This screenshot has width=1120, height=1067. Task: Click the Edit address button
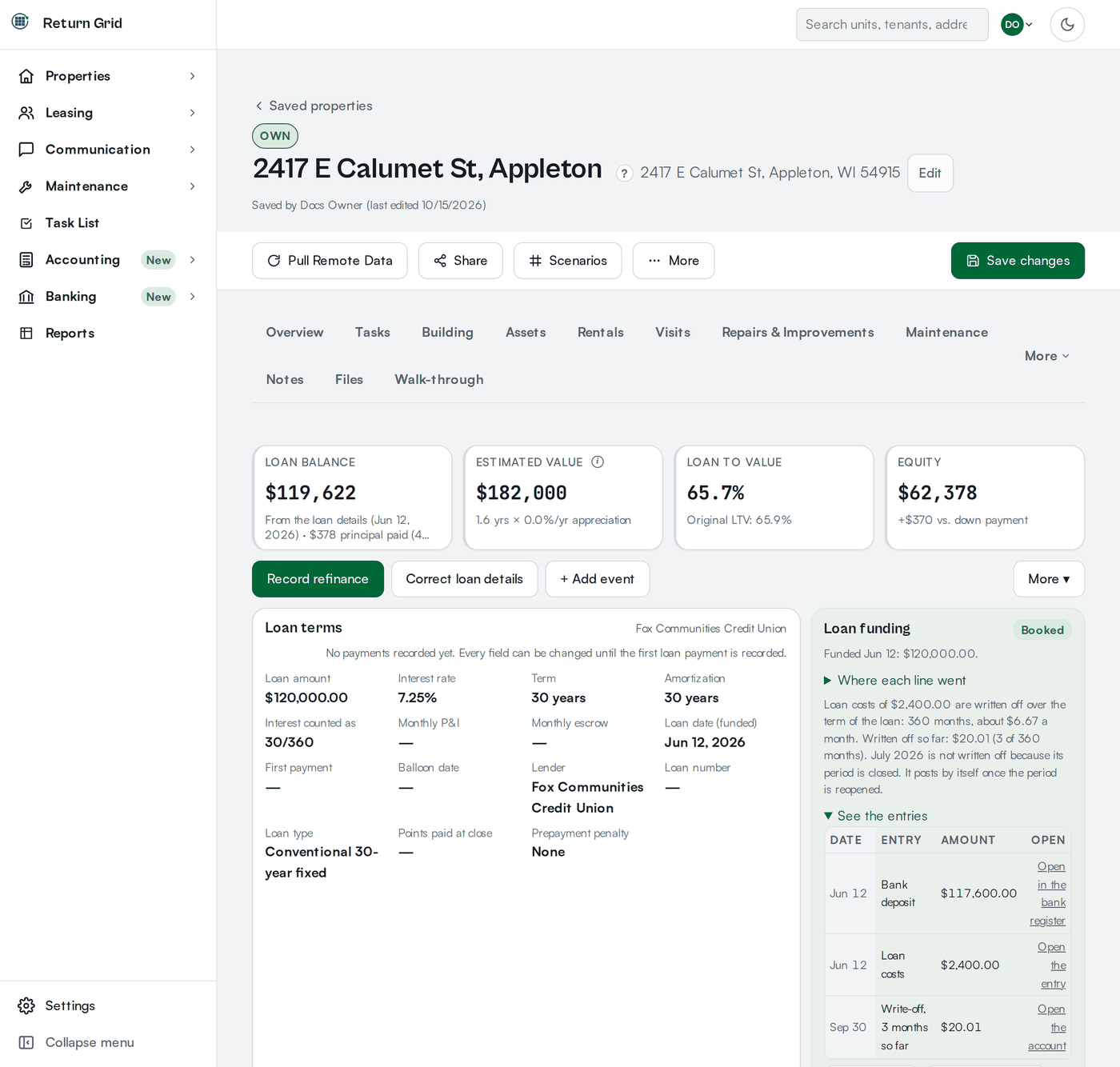point(930,173)
